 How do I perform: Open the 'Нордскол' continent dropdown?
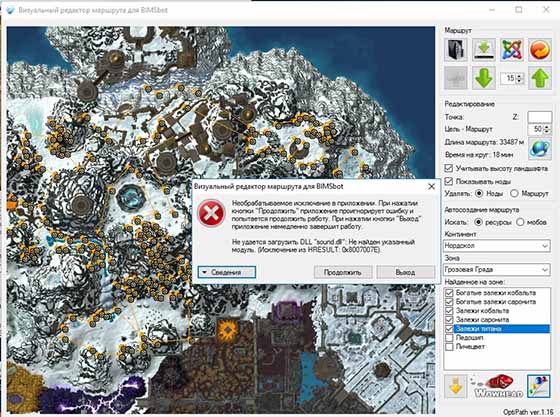click(x=496, y=246)
